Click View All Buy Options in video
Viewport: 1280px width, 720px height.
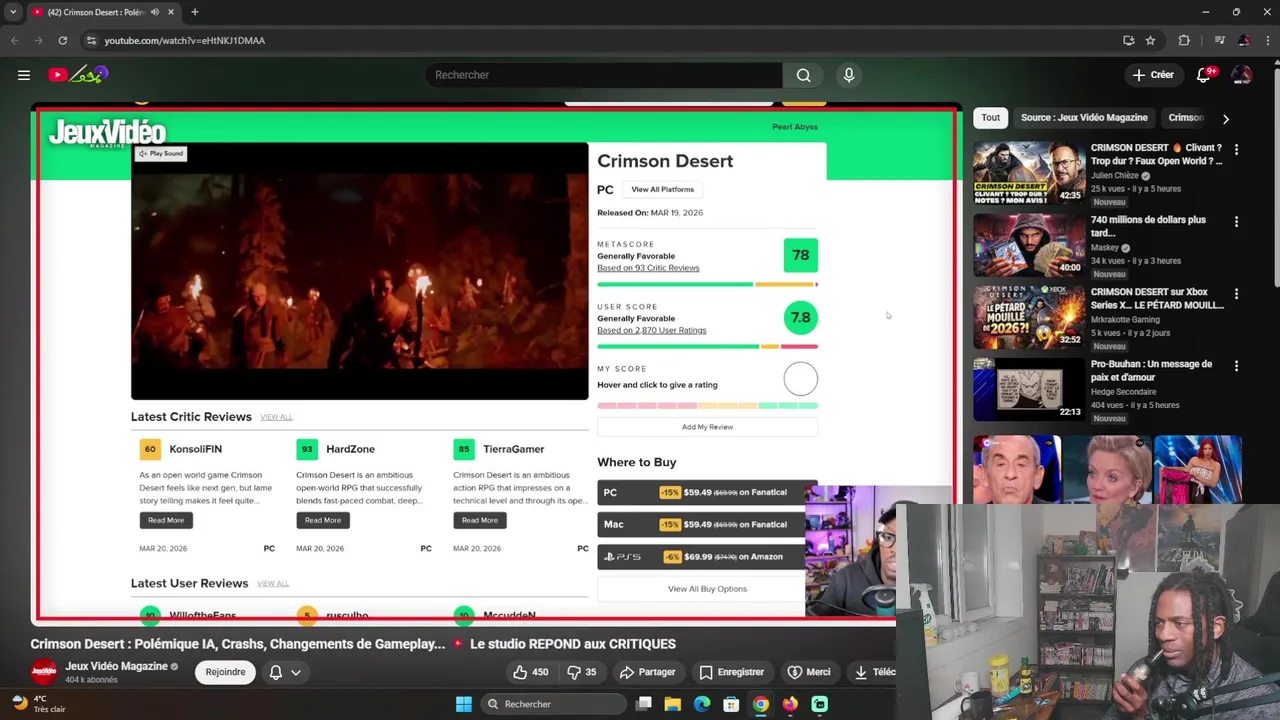coord(707,589)
